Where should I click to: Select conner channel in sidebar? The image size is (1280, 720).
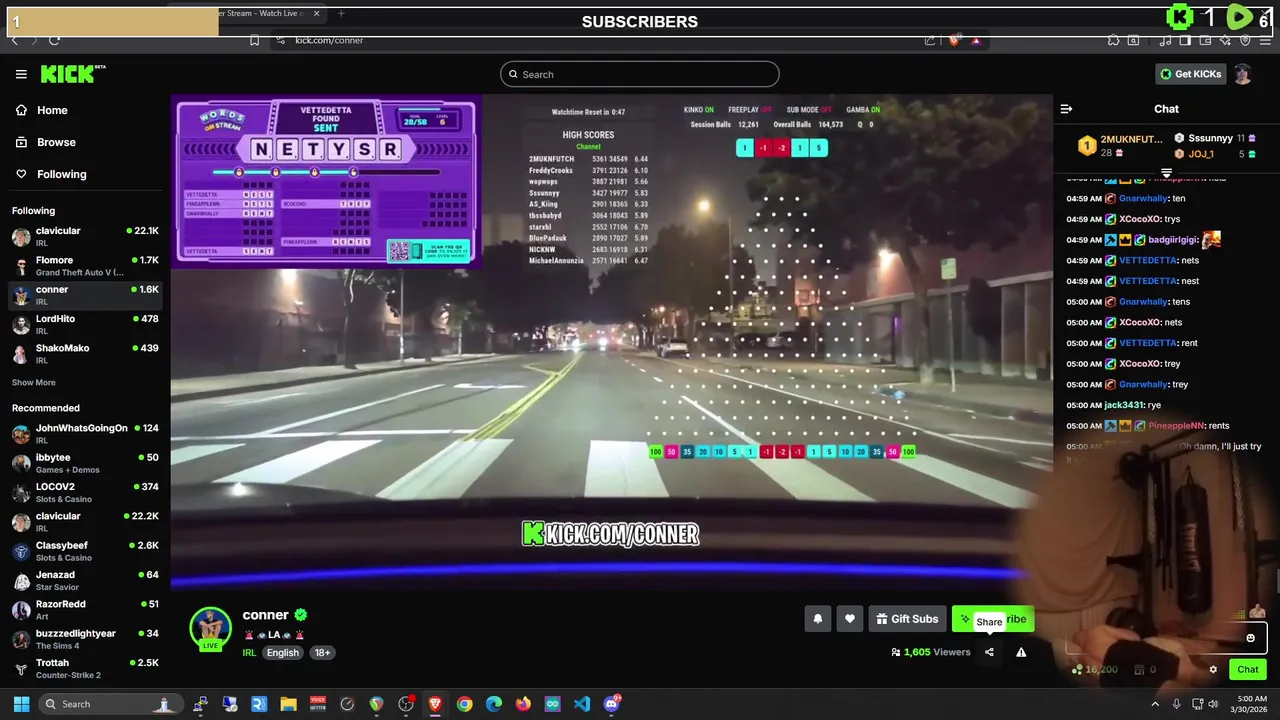pos(85,295)
